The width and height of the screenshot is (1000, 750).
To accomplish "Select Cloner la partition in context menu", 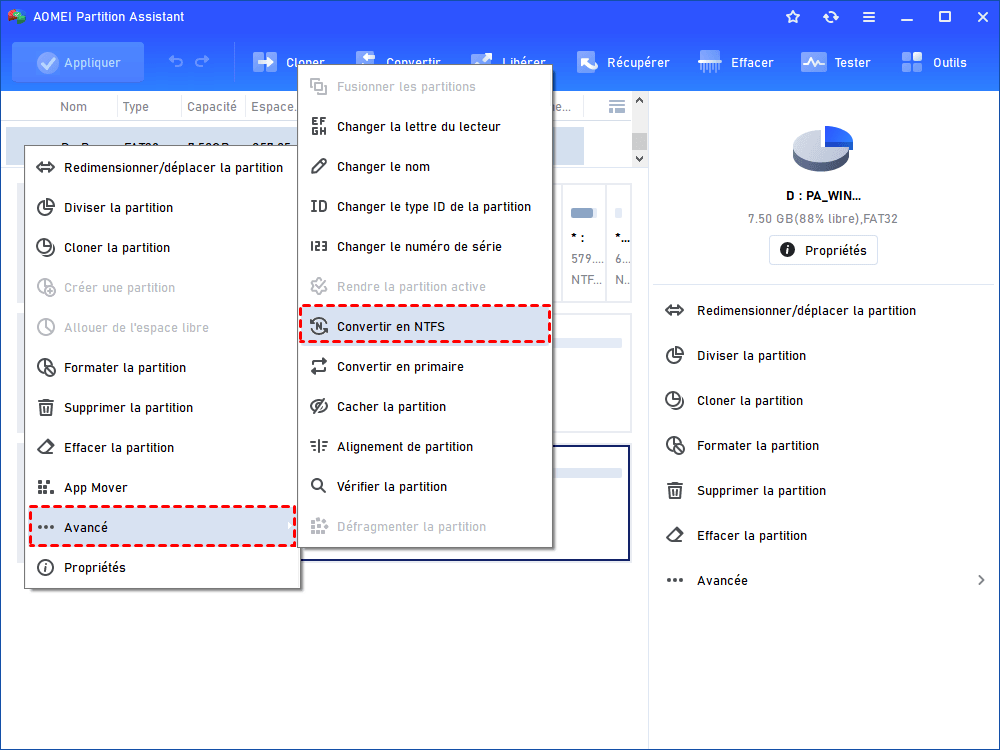I will (x=162, y=247).
